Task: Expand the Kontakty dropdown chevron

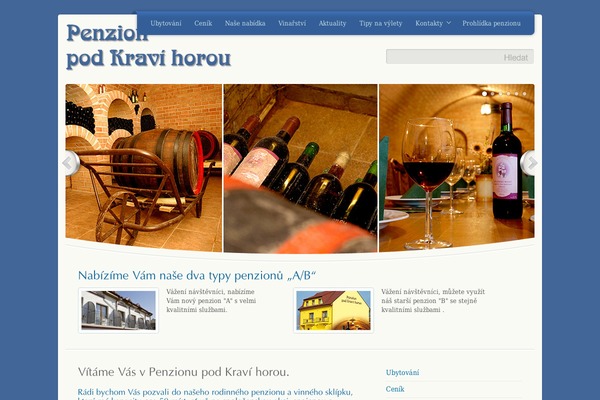Action: 449,23
